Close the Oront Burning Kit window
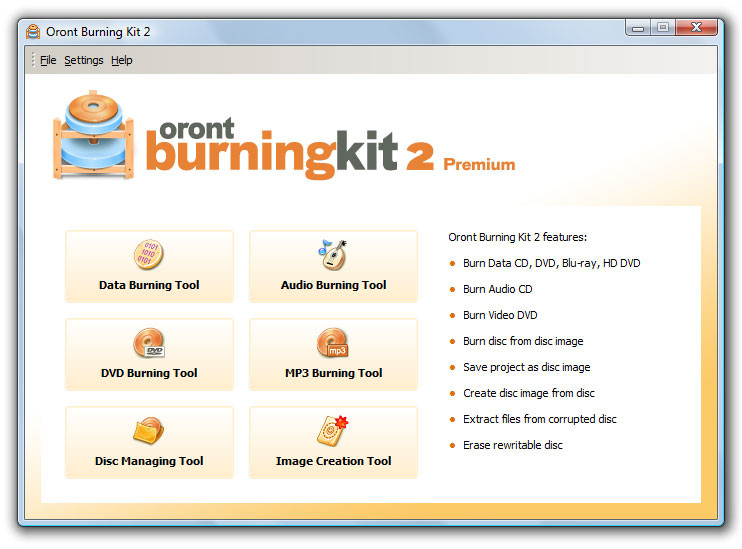The height and width of the screenshot is (549, 742). click(696, 27)
